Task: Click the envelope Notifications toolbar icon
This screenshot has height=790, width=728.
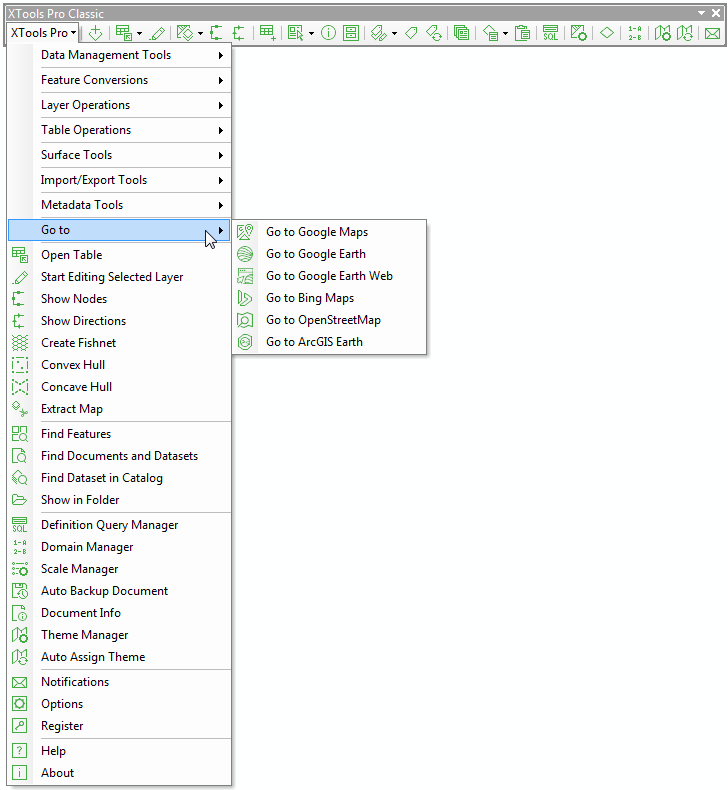Action: [x=712, y=34]
